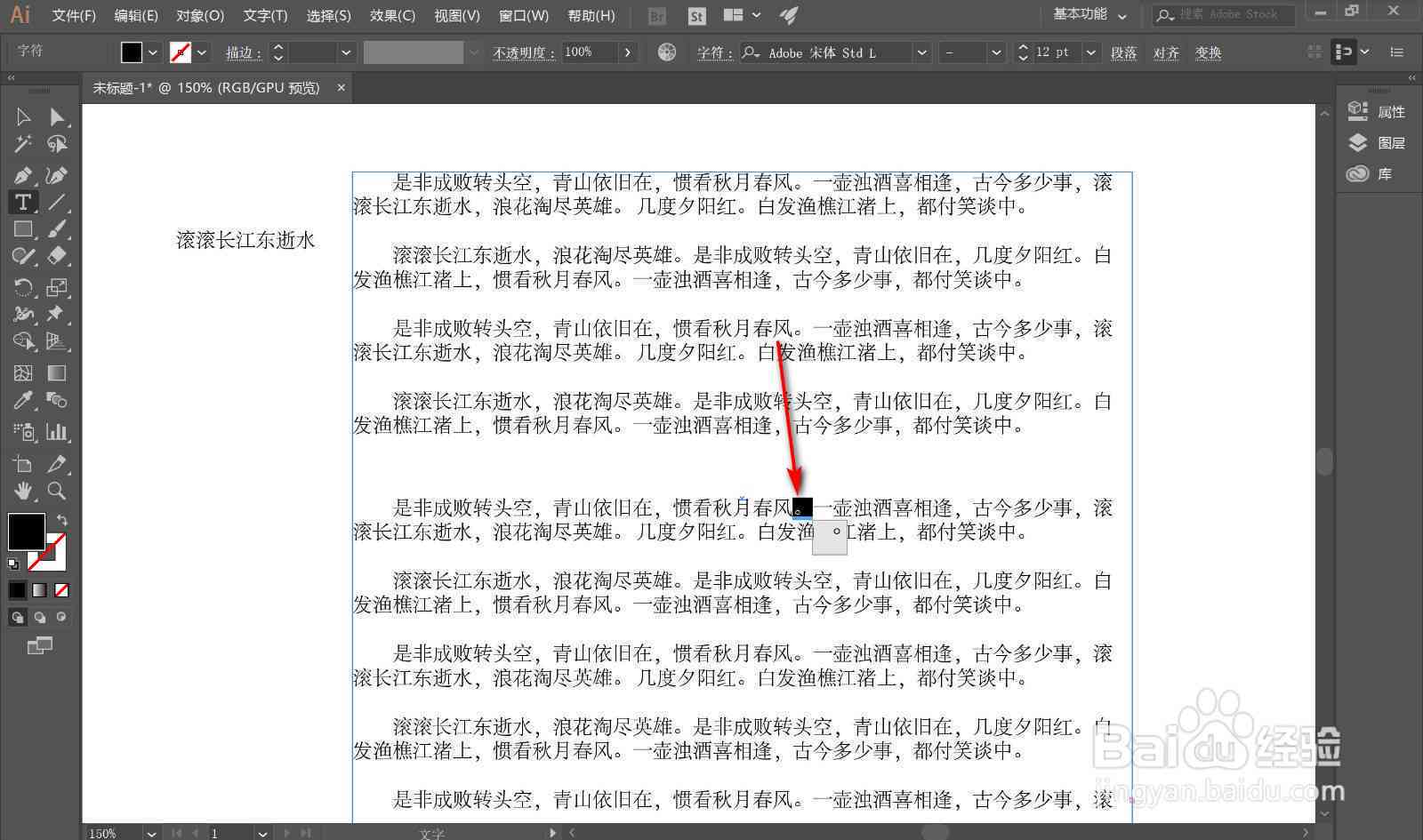Open the 不透明度 opacity panel link
The height and width of the screenshot is (840, 1423).
click(x=524, y=52)
